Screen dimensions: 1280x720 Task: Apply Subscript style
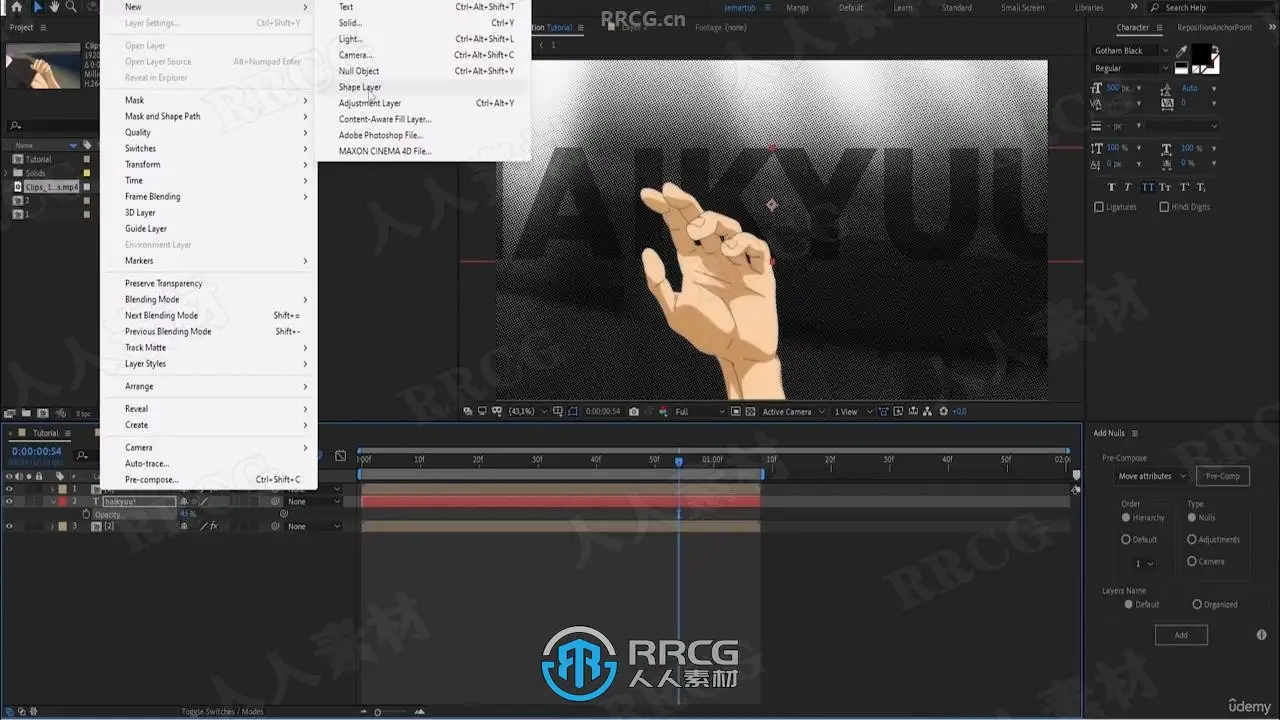point(1201,187)
